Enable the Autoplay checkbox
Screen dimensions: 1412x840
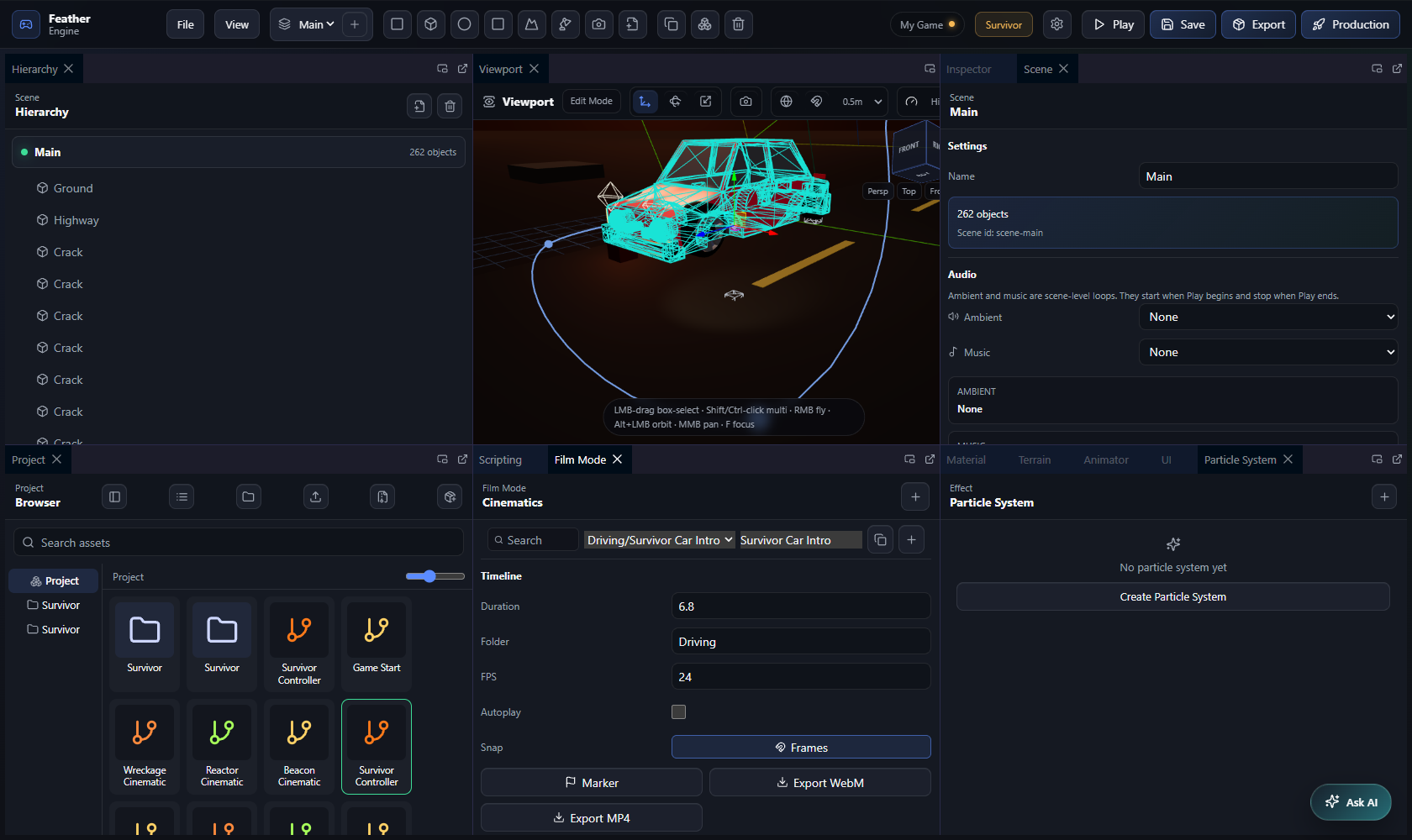pyautogui.click(x=678, y=711)
